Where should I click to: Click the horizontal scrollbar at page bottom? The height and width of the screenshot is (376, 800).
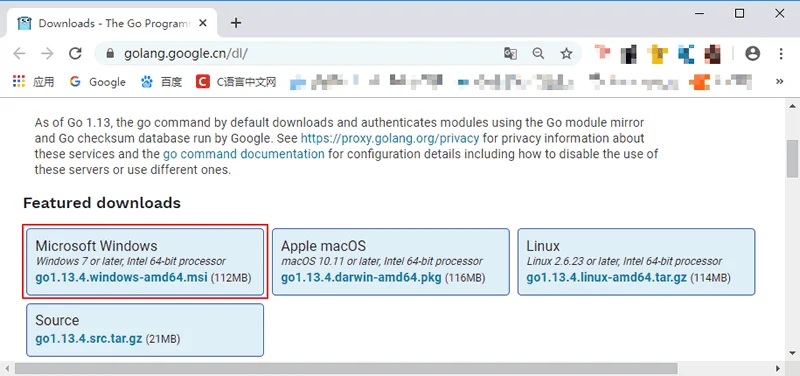tap(346, 368)
